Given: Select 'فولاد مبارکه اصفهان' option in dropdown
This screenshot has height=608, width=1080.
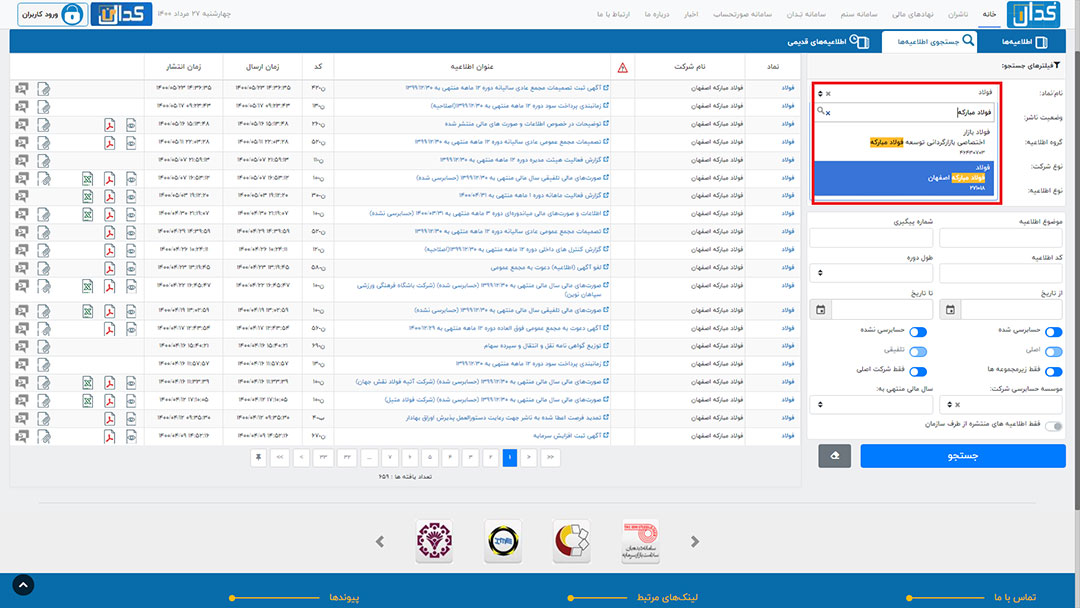Looking at the screenshot, I should 904,178.
